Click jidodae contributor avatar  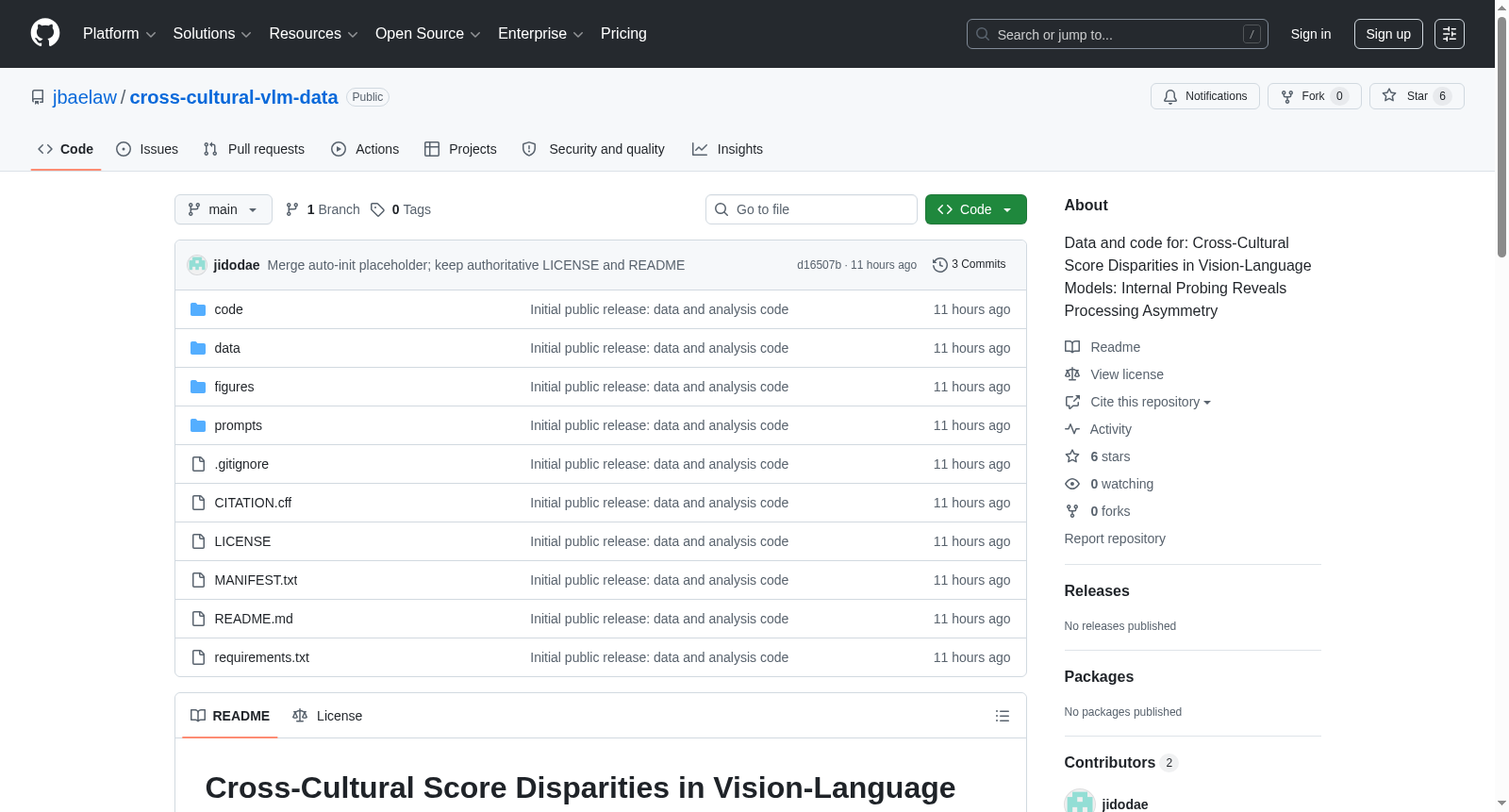tap(1079, 803)
